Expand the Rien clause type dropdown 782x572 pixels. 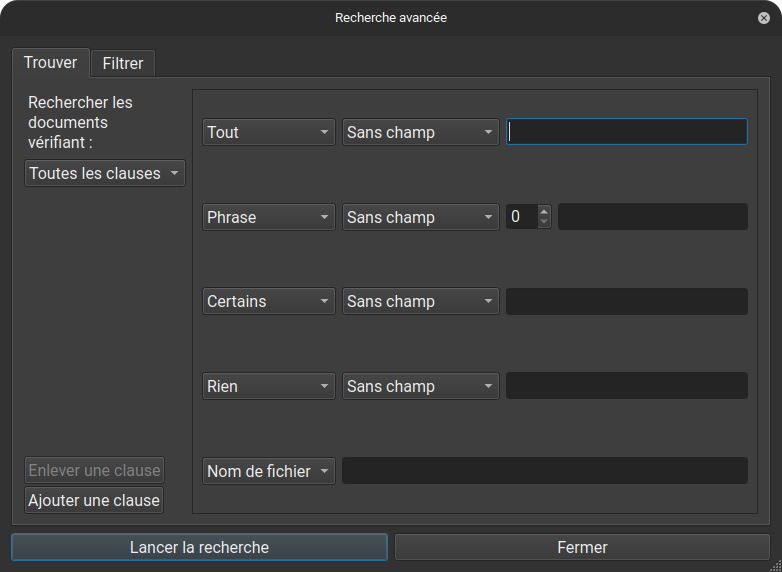click(268, 386)
